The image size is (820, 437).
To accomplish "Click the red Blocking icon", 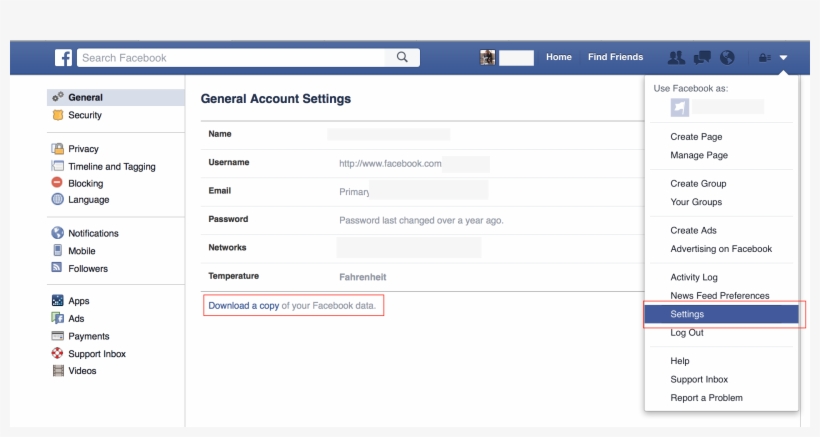I will pyautogui.click(x=57, y=182).
